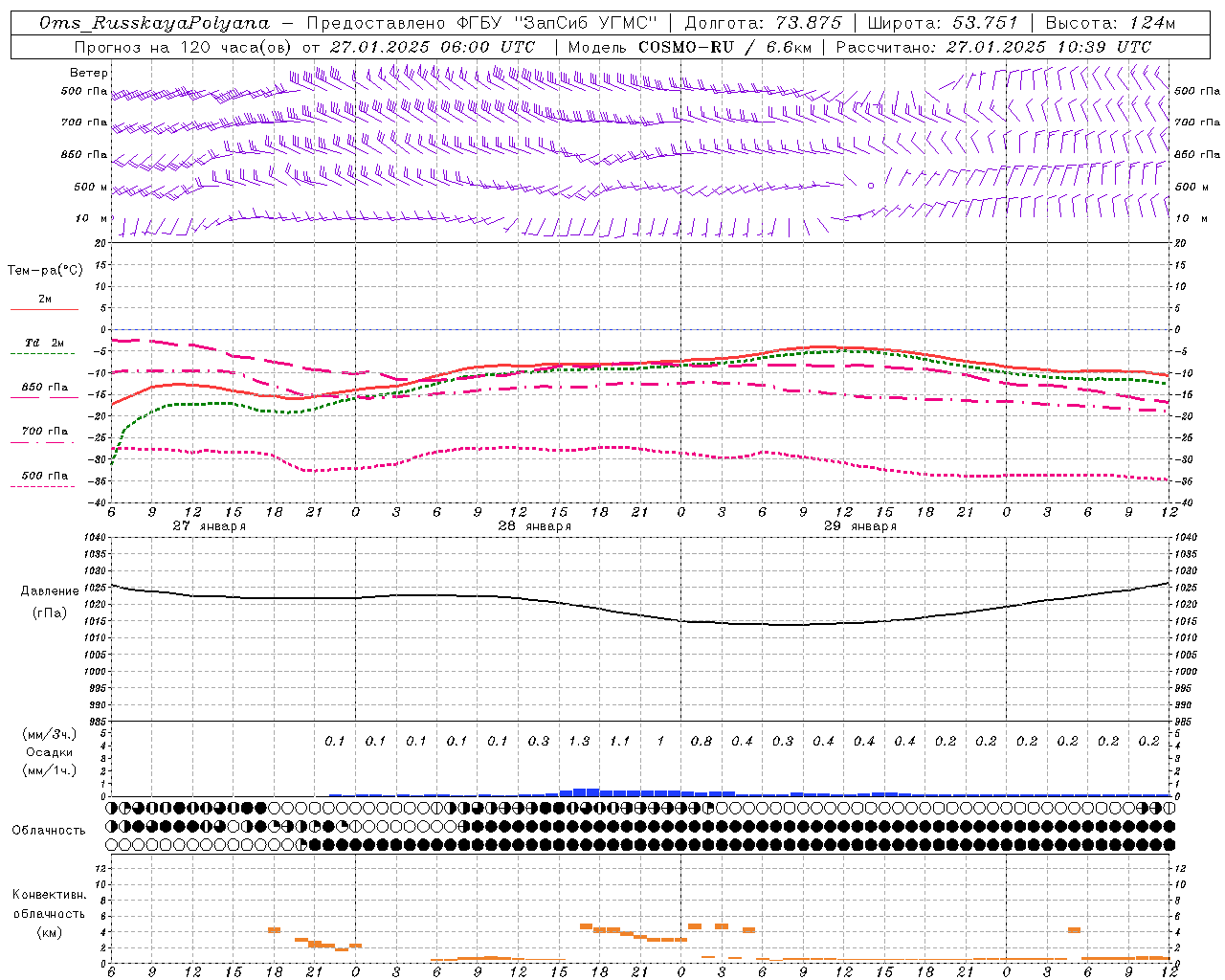Viewport: 1225px width, 980px height.
Task: Click the (гПа) pressure unit label
Action: [50, 613]
